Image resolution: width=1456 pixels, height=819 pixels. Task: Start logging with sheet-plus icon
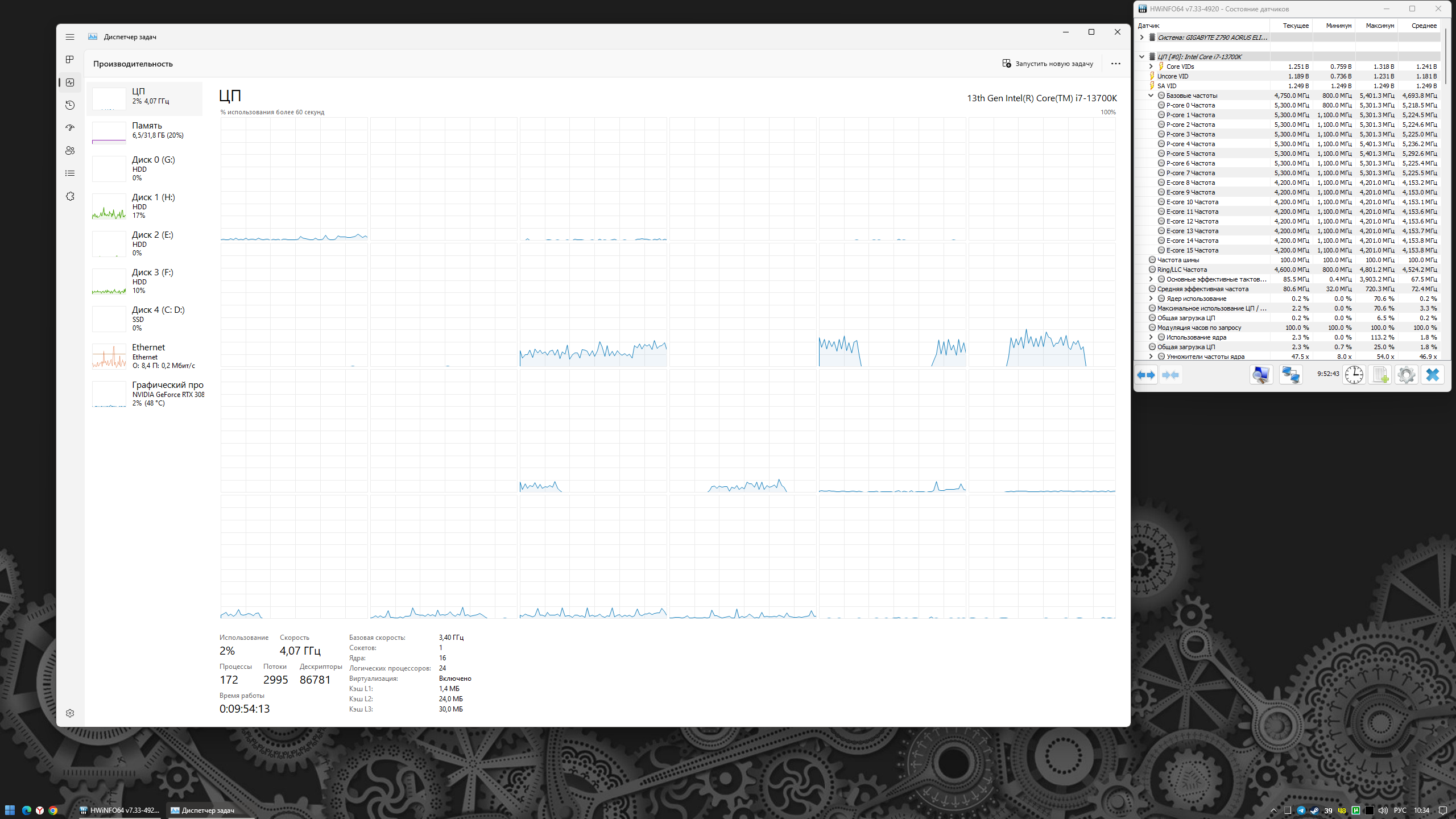point(1380,375)
